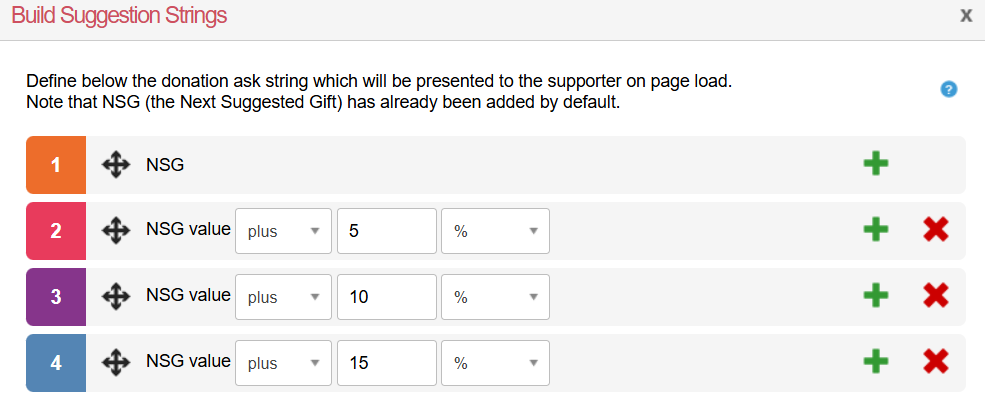The height and width of the screenshot is (405, 985).
Task: Select the purple number 3 row badge
Action: pyautogui.click(x=56, y=296)
